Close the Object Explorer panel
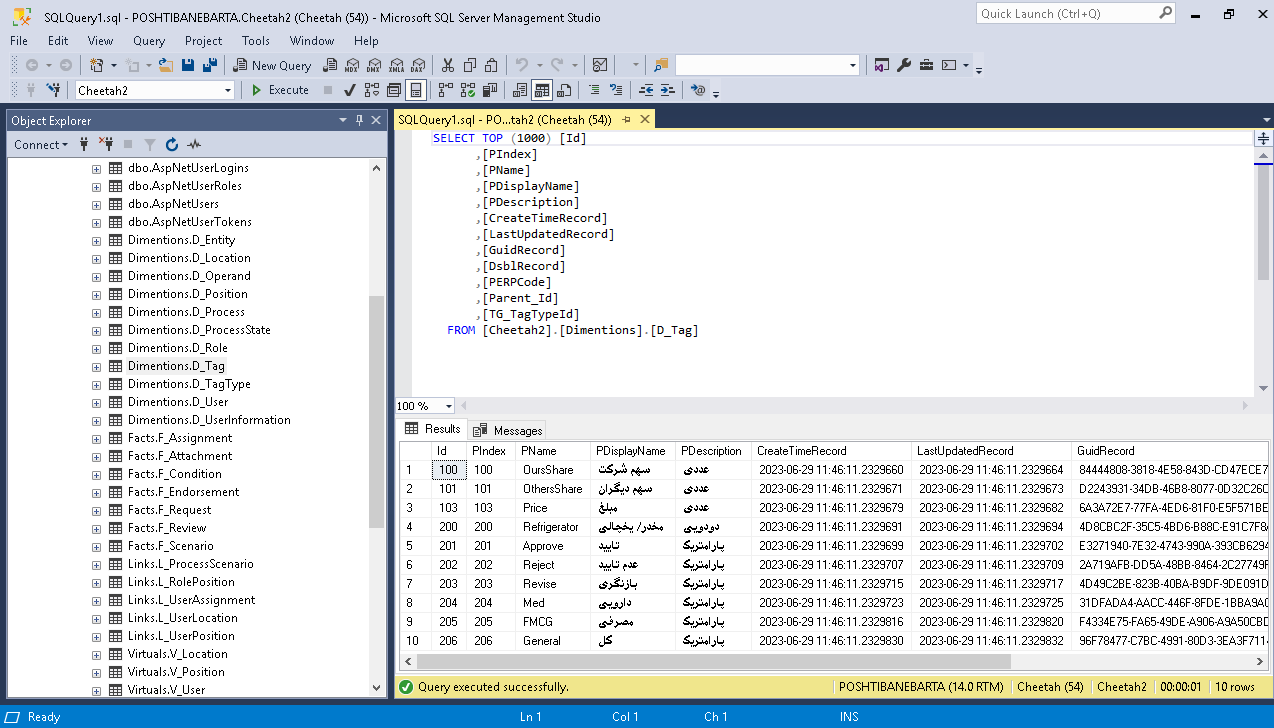Screen dimensions: 1274x728 pos(377,120)
